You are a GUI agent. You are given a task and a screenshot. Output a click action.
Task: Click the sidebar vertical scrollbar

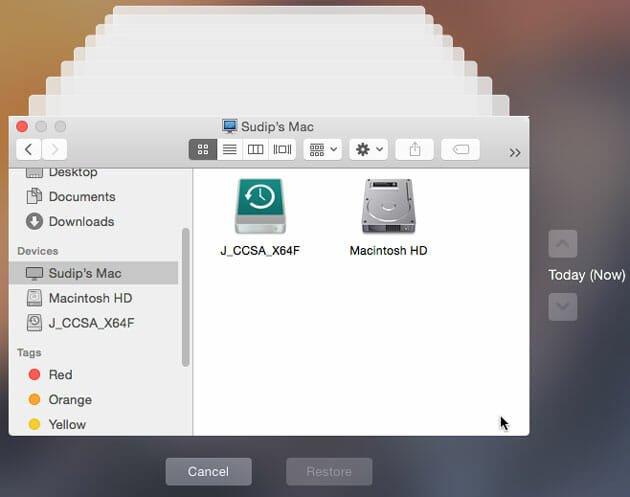pyautogui.click(x=185, y=297)
